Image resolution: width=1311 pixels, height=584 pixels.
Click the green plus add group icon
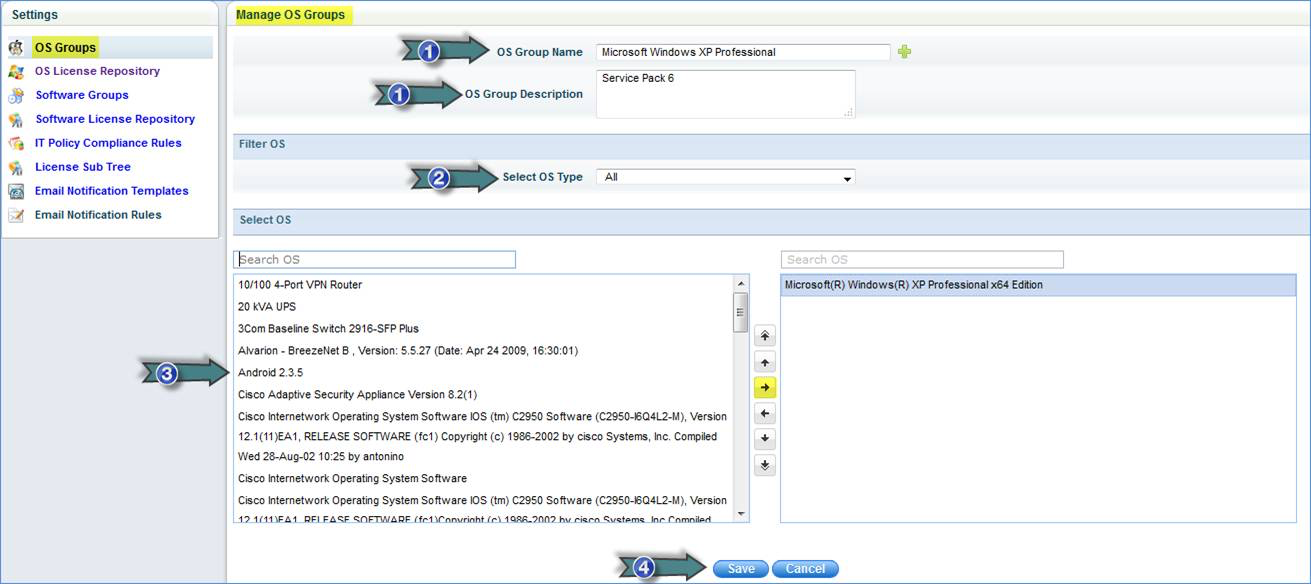coord(904,52)
